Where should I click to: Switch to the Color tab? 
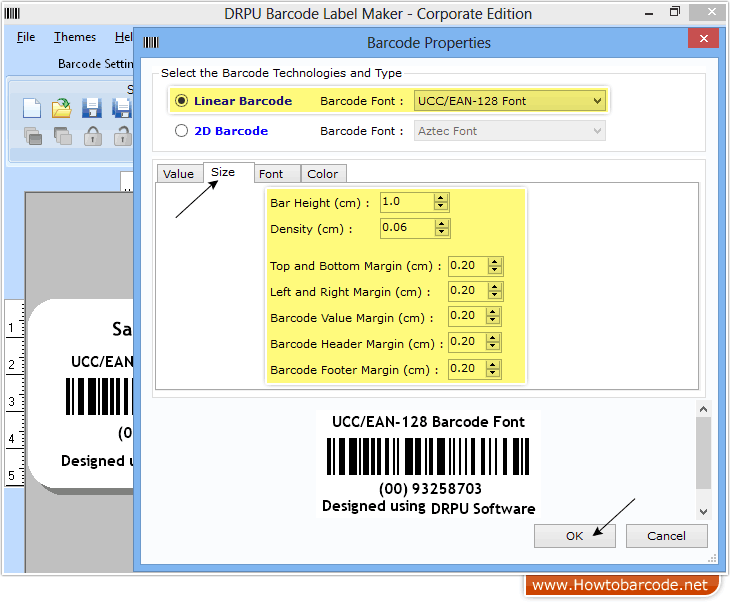(323, 174)
